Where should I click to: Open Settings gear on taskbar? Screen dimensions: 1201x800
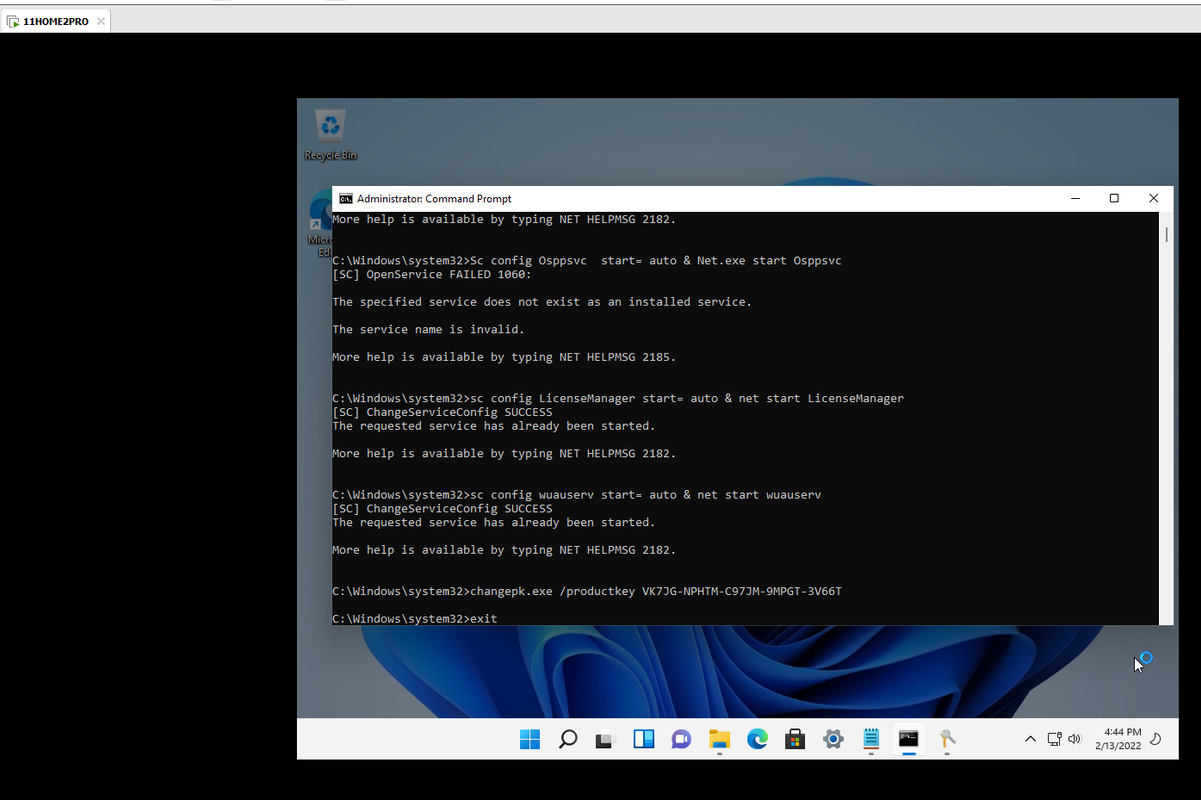833,739
